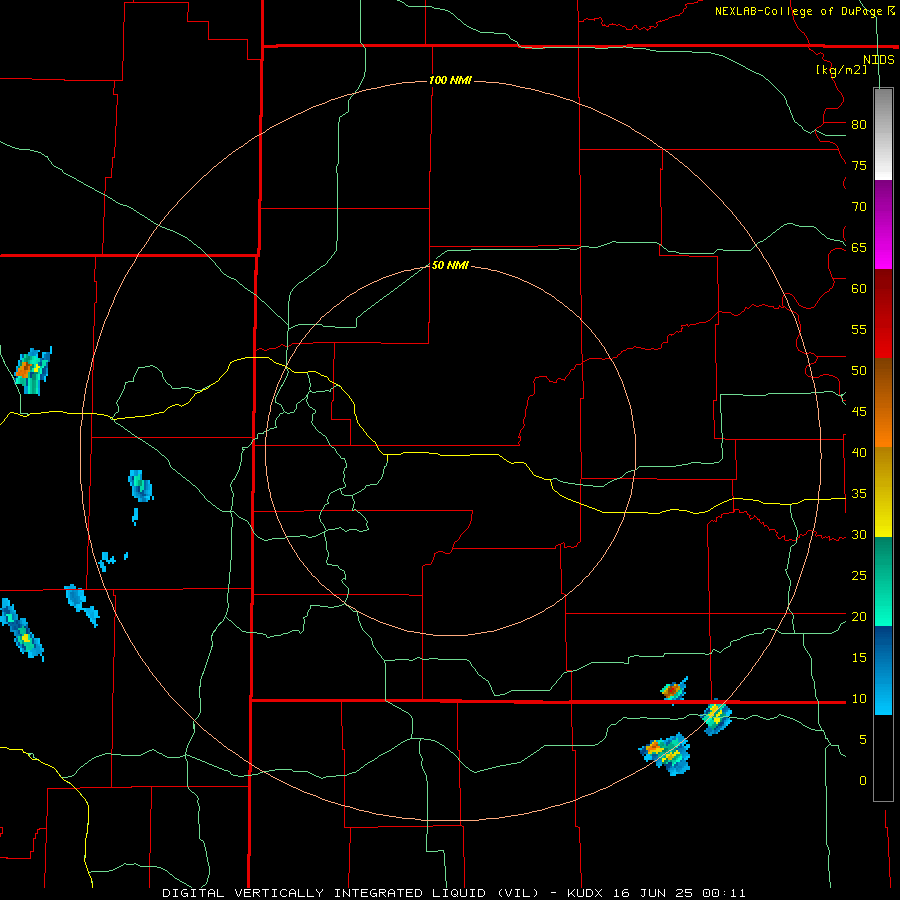
Task: Click the 70 value on the color scale
Action: tap(859, 207)
